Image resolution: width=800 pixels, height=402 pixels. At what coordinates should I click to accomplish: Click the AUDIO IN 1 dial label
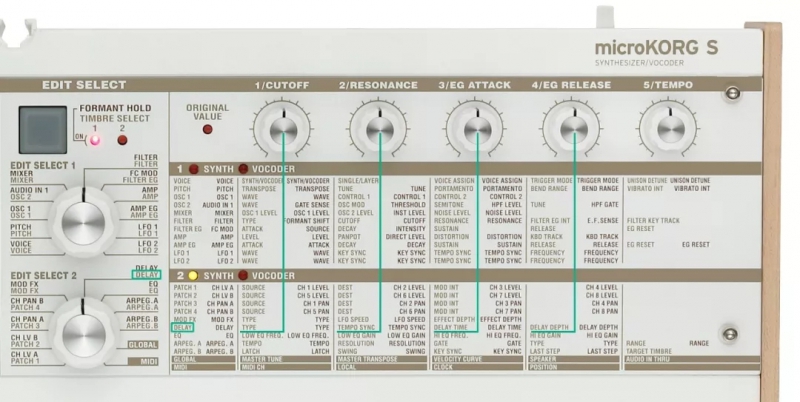[x=30, y=190]
